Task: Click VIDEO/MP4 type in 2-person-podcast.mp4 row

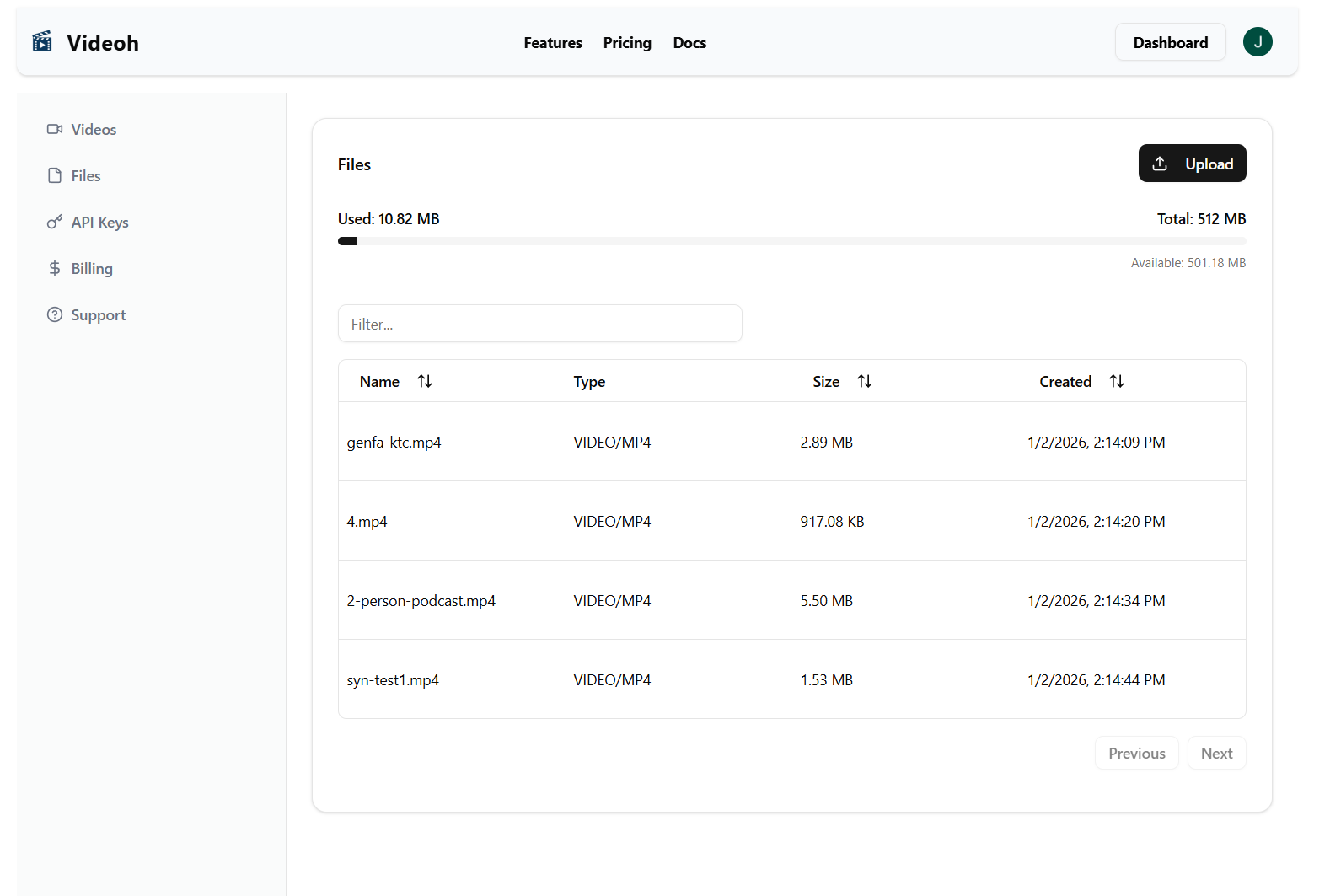Action: (x=612, y=600)
